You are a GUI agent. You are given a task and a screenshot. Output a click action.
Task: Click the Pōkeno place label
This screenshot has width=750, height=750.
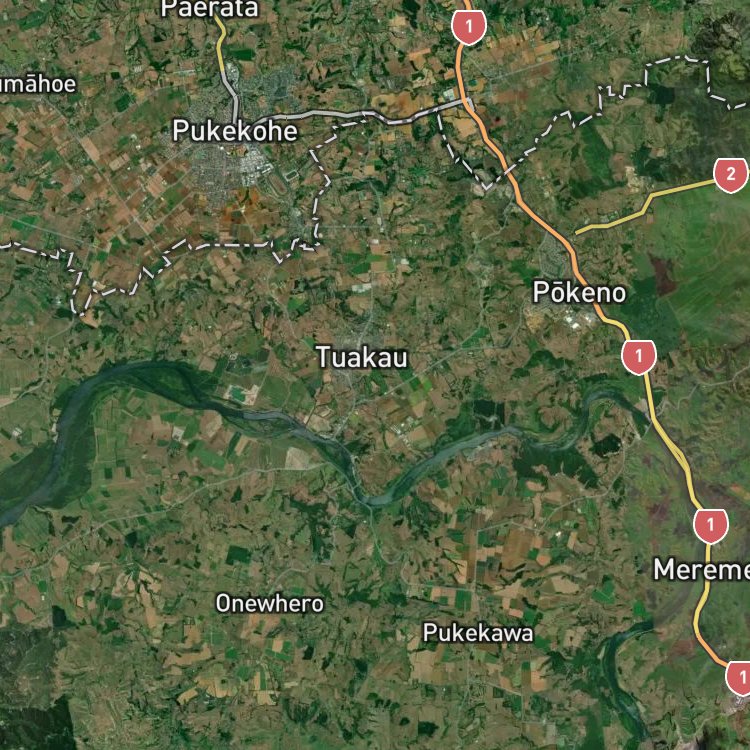[579, 292]
